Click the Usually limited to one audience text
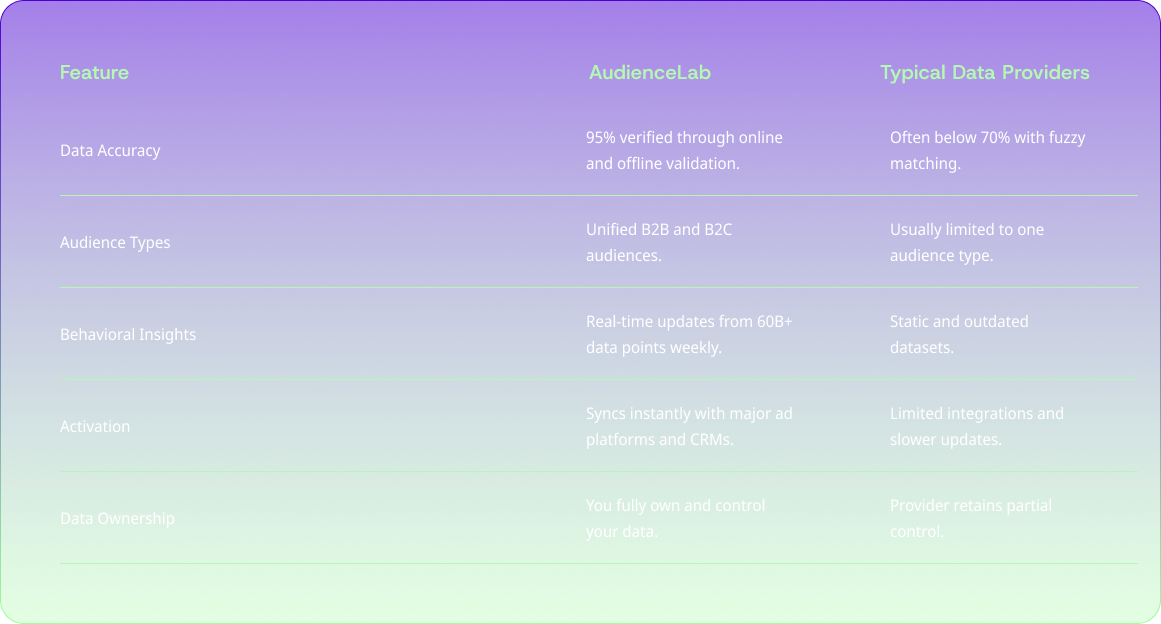 [x=966, y=242]
